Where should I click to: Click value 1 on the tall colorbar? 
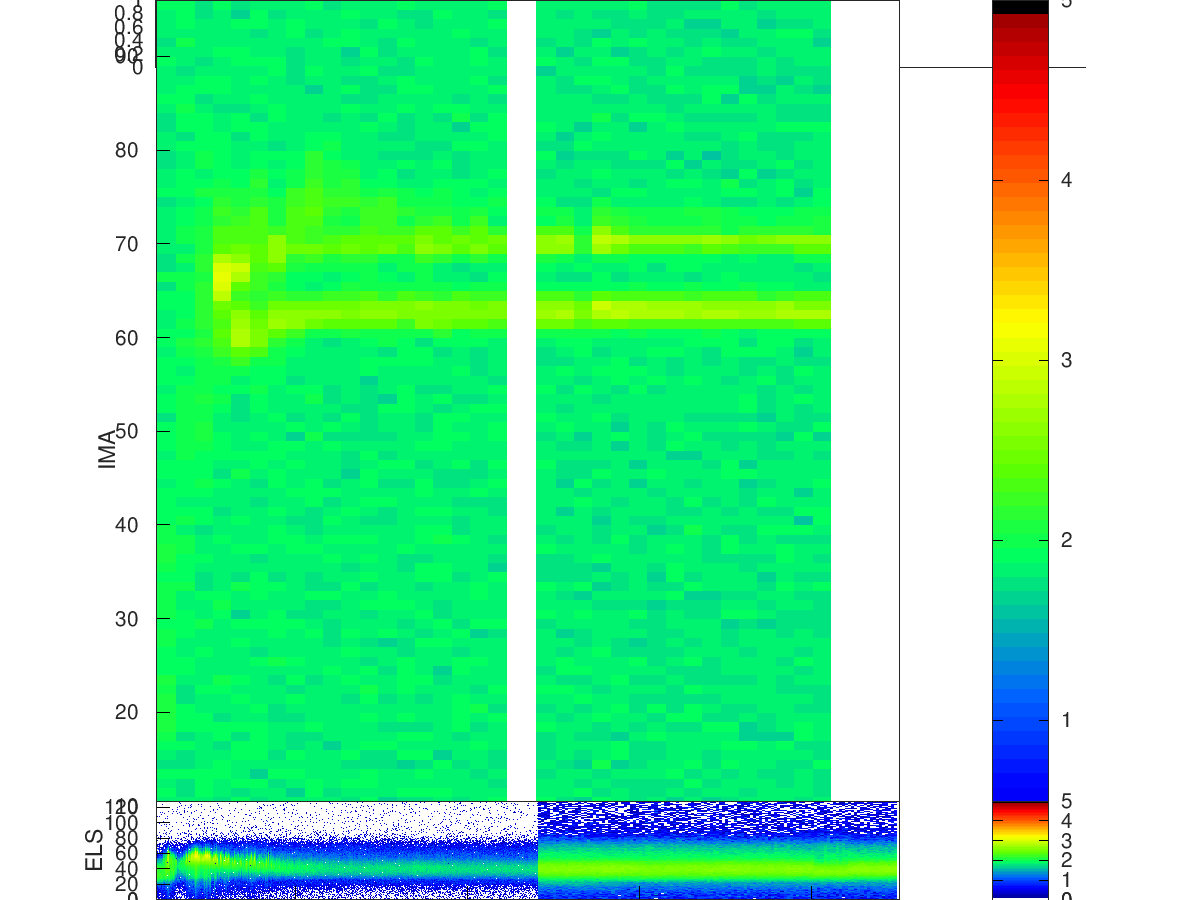click(x=1066, y=720)
